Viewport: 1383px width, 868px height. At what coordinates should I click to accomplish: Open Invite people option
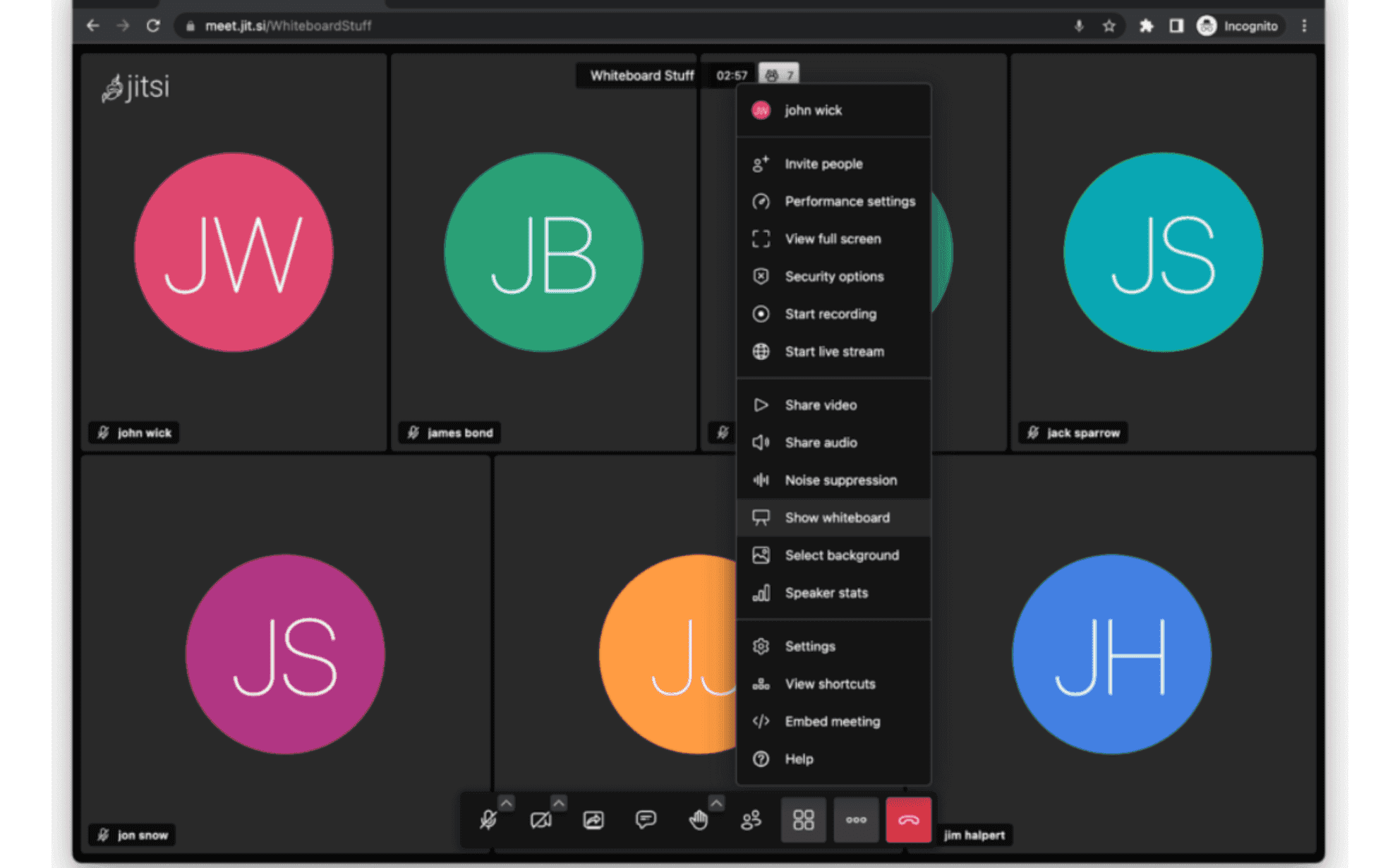823,164
